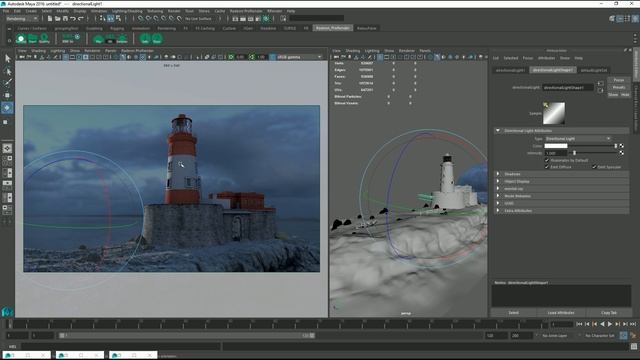Toggle auto keyframe button
Screen dimensions: 640x360
(623, 336)
